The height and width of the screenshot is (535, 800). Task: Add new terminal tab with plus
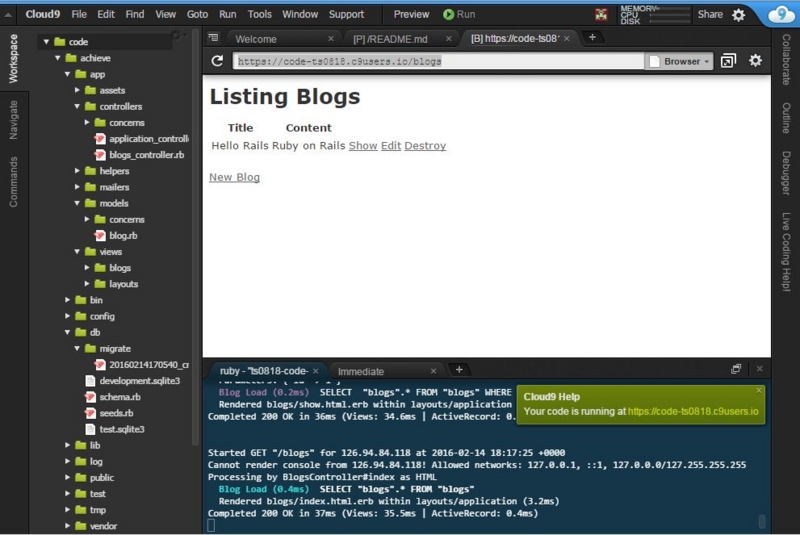tap(459, 370)
